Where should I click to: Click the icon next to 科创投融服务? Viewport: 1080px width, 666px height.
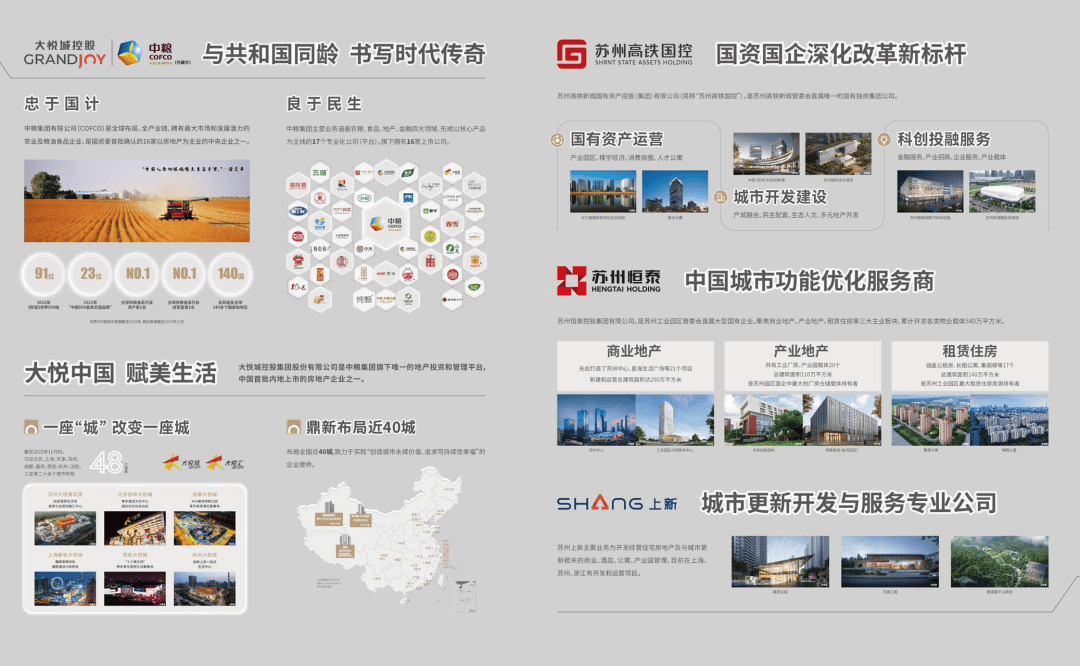pos(884,139)
